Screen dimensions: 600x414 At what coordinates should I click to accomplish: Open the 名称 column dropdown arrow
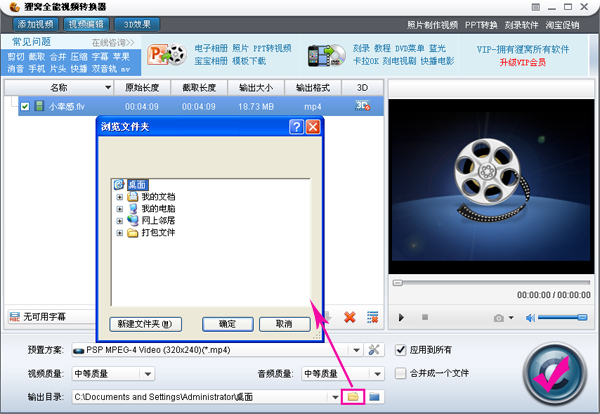pos(108,88)
